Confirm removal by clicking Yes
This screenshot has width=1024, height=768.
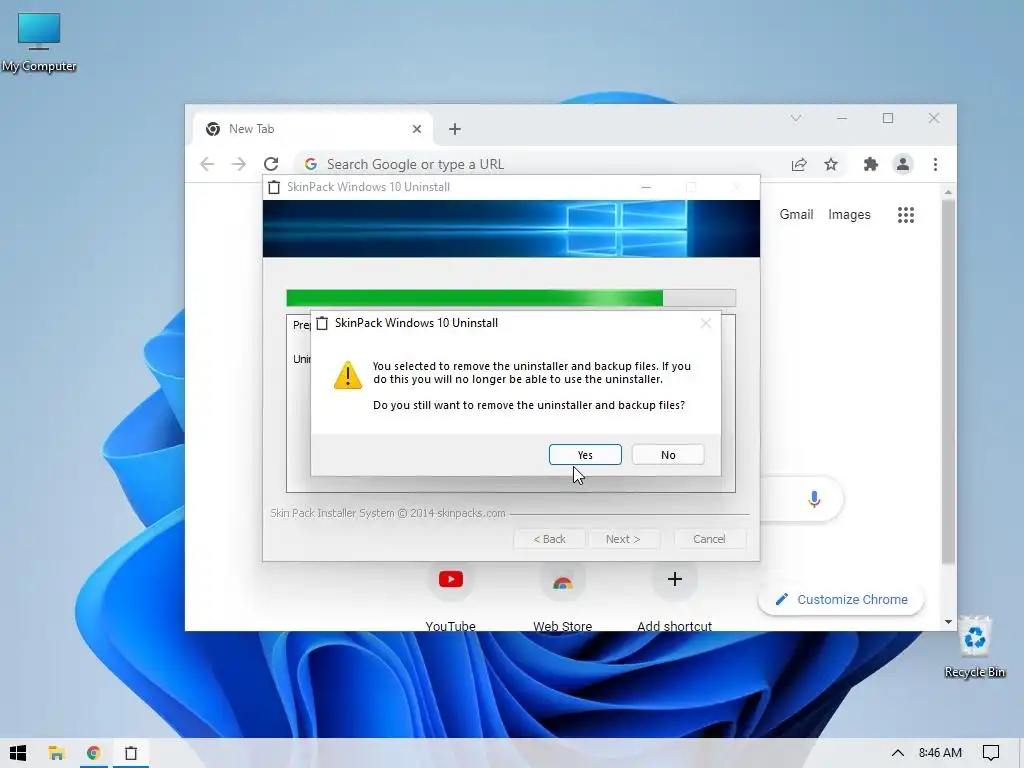coord(585,455)
